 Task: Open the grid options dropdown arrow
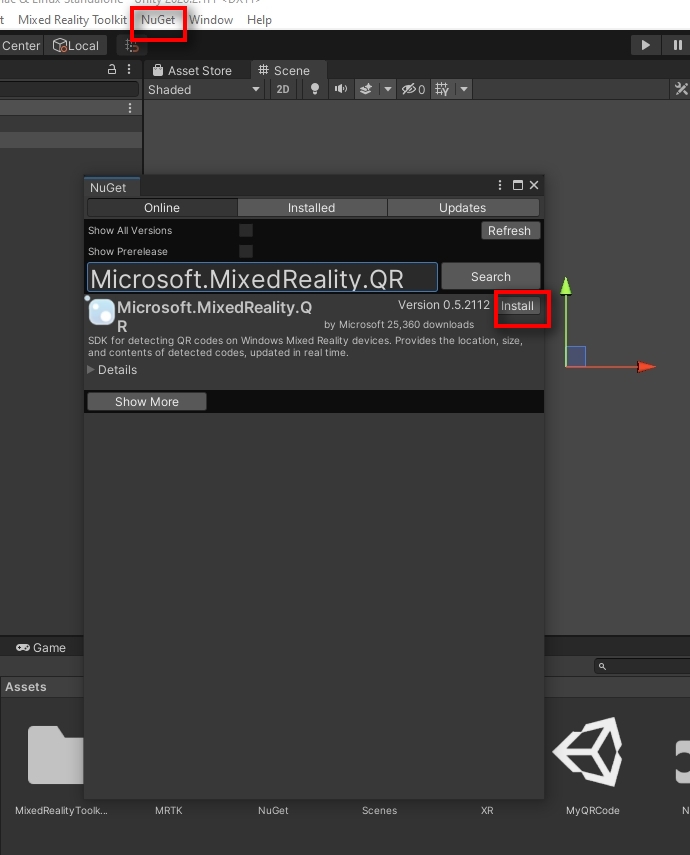(x=464, y=89)
